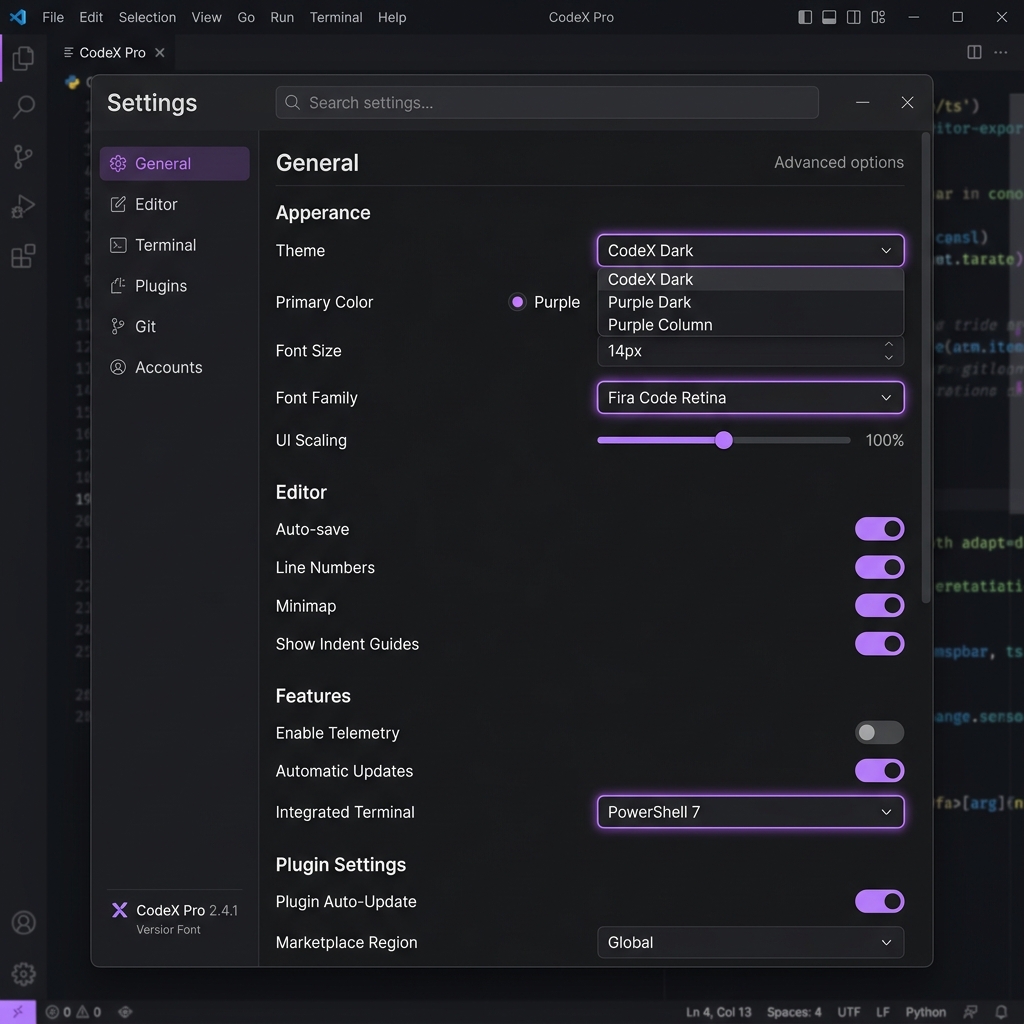The width and height of the screenshot is (1024, 1024).
Task: Click the split editor icon
Action: click(974, 52)
